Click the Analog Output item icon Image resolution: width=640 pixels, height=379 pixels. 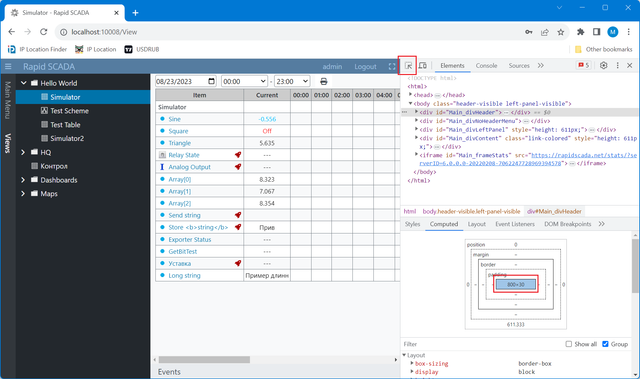[162, 167]
